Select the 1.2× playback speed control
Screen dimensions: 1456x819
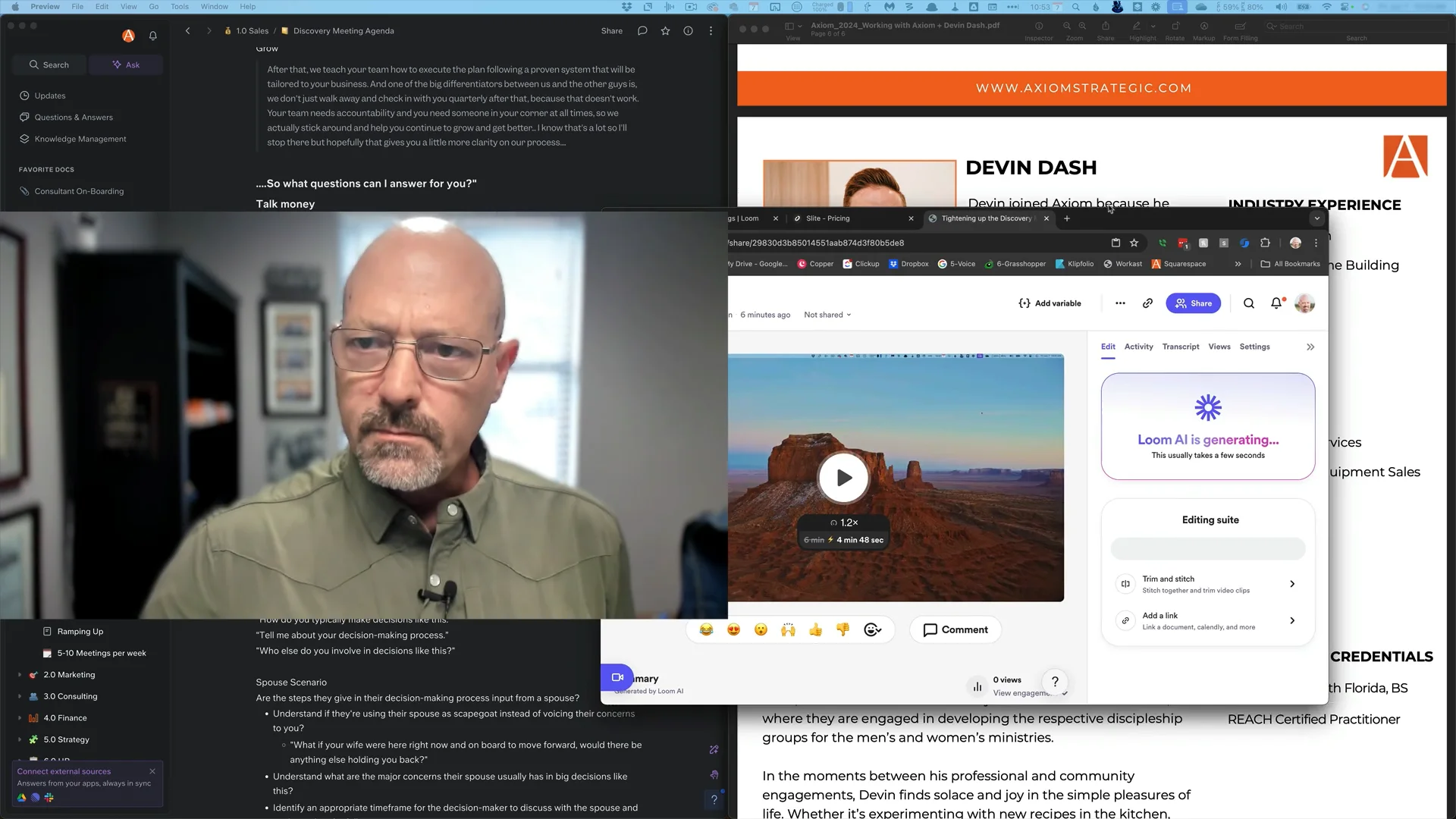[x=843, y=522]
